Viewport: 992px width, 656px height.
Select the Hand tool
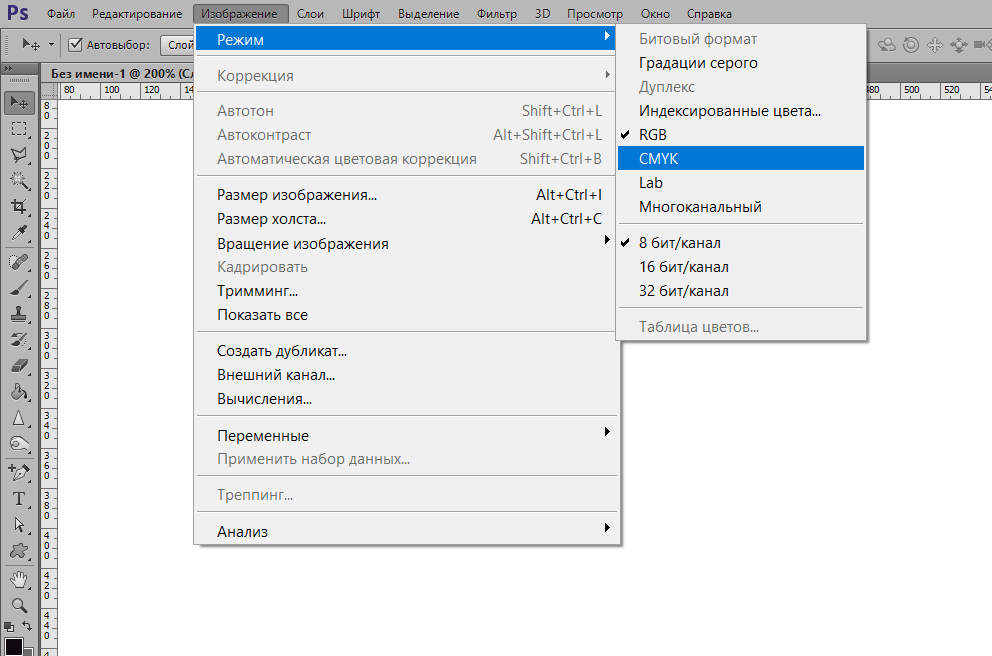click(19, 579)
